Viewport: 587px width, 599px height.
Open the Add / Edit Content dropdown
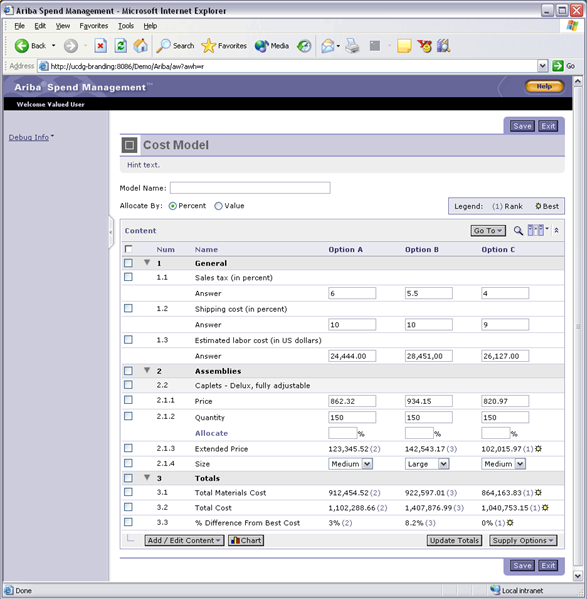point(184,541)
